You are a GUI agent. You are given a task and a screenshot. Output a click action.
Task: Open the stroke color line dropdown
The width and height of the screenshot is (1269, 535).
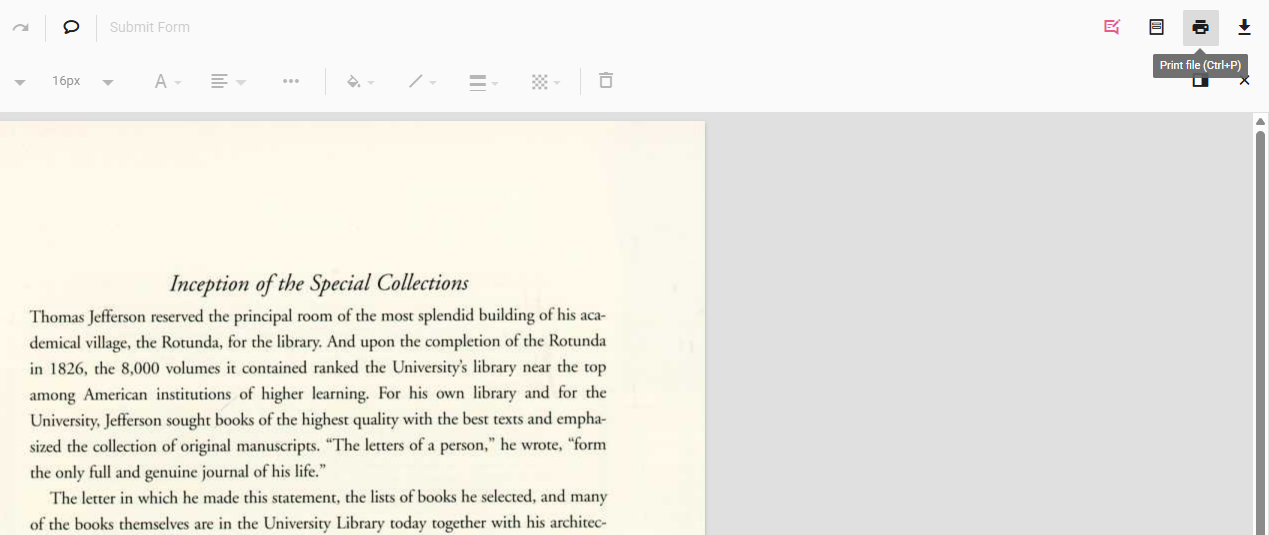[422, 81]
